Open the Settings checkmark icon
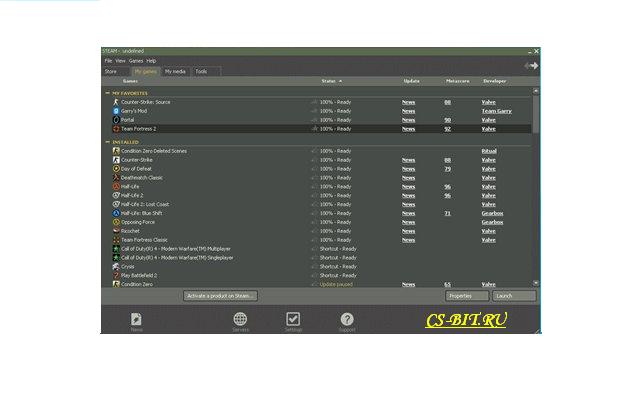This screenshot has width=640, height=400. (293, 319)
